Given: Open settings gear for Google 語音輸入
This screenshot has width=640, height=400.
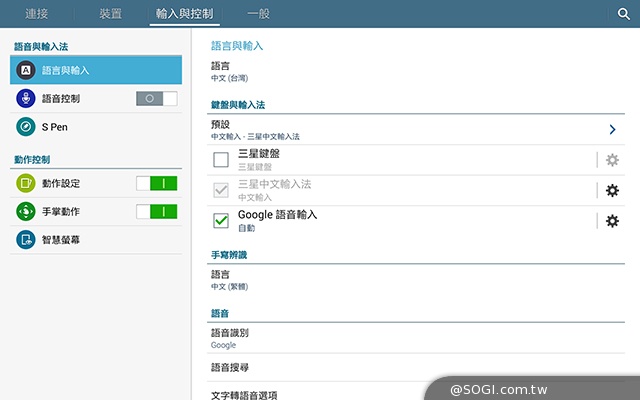Looking at the screenshot, I should (x=612, y=221).
